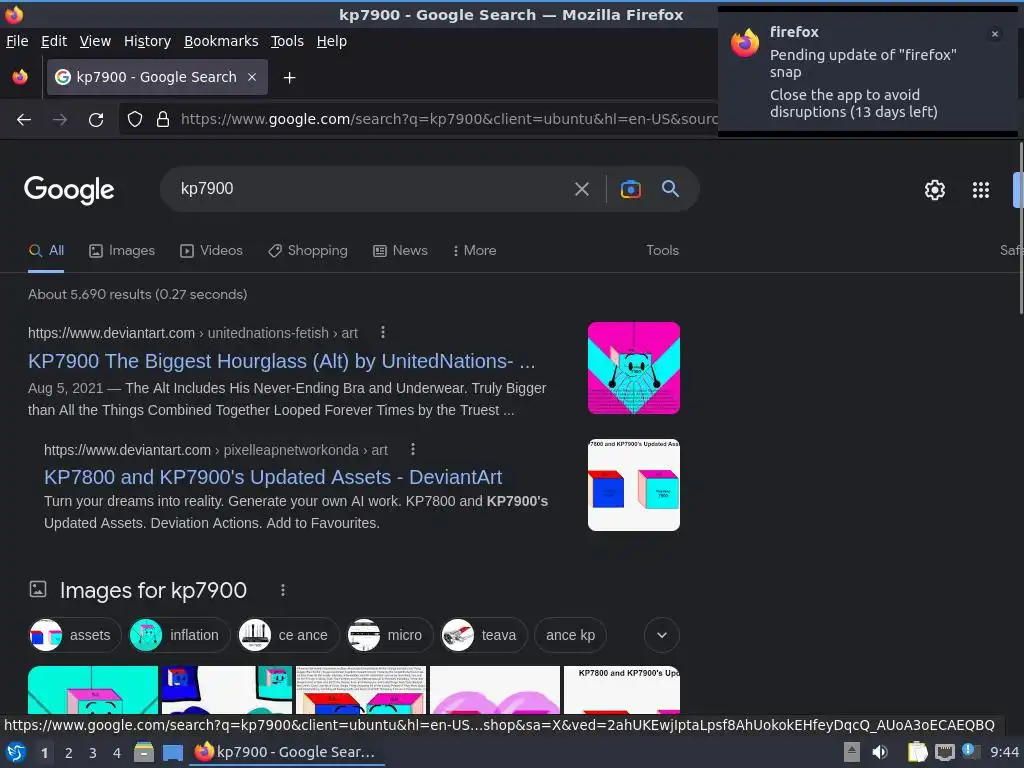1024x768 pixels.
Task: Switch to workspace 2 in taskbar
Action: 69,753
